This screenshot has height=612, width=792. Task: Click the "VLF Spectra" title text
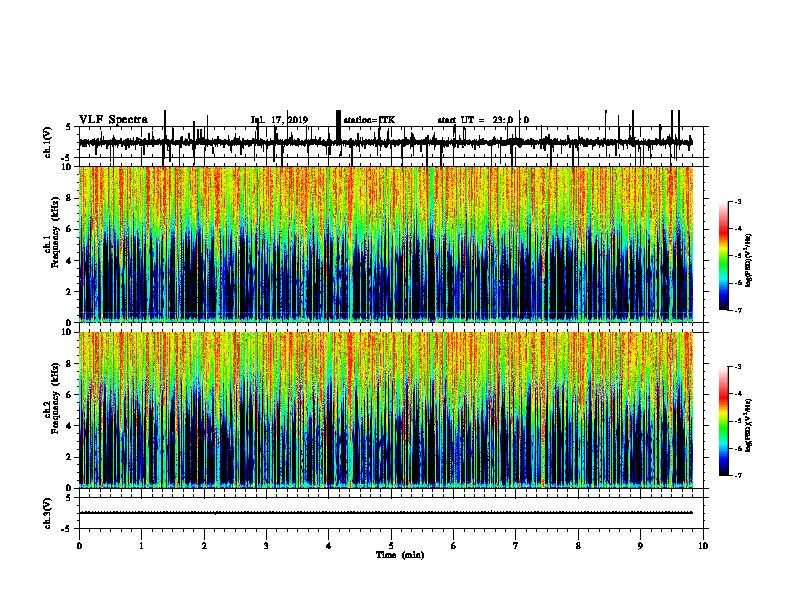113,120
